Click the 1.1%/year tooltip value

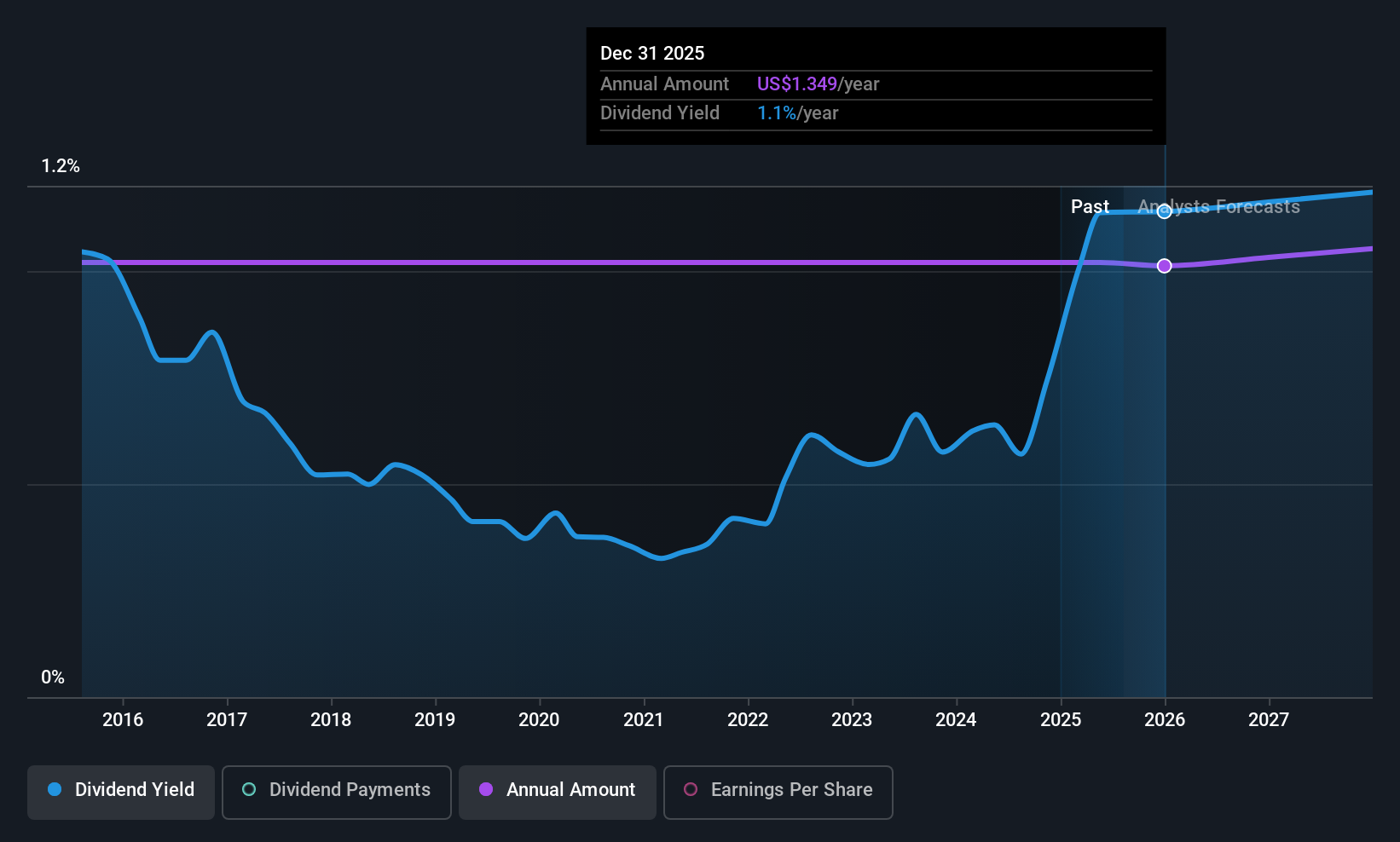click(x=798, y=113)
